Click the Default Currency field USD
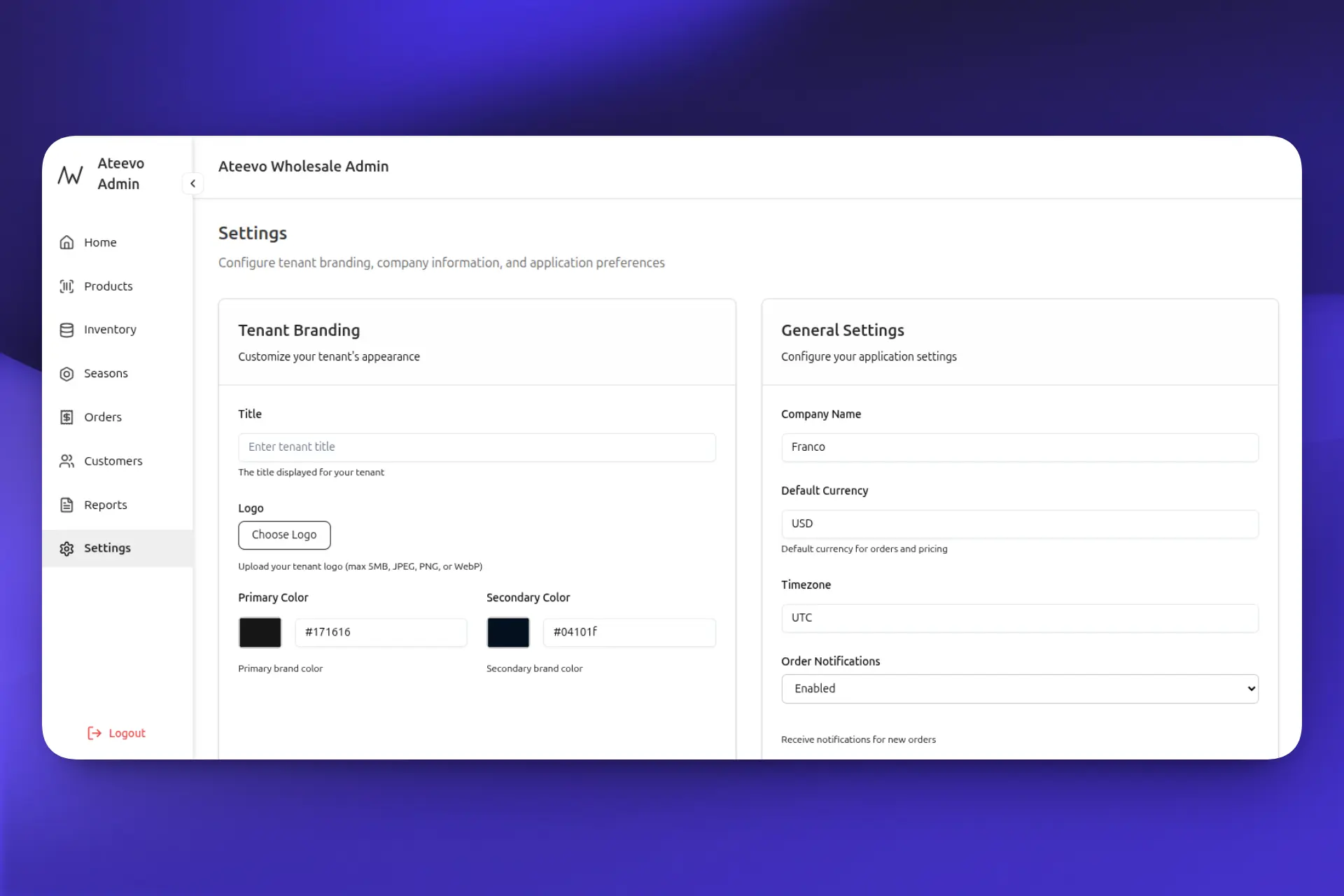The height and width of the screenshot is (896, 1344). (x=1020, y=524)
